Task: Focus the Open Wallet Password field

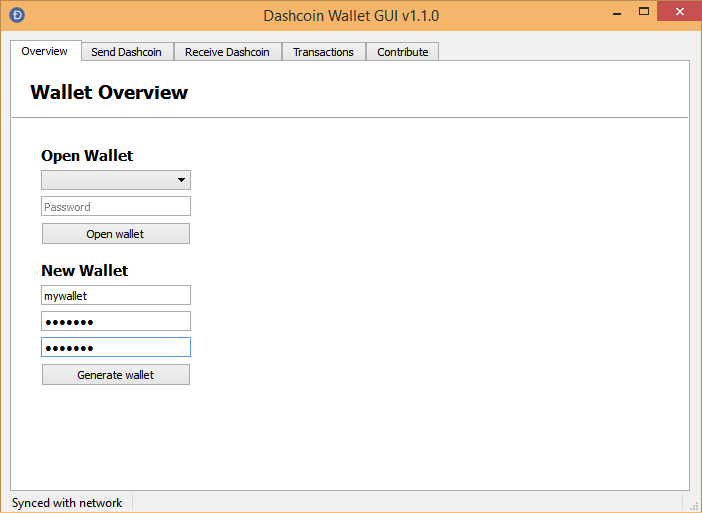Action: click(116, 206)
